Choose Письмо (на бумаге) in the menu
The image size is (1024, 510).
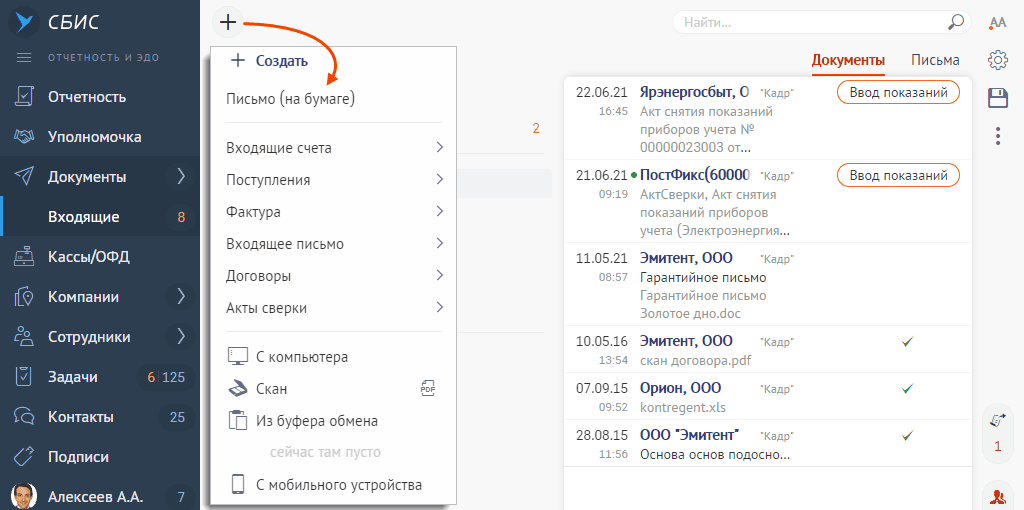(x=290, y=99)
